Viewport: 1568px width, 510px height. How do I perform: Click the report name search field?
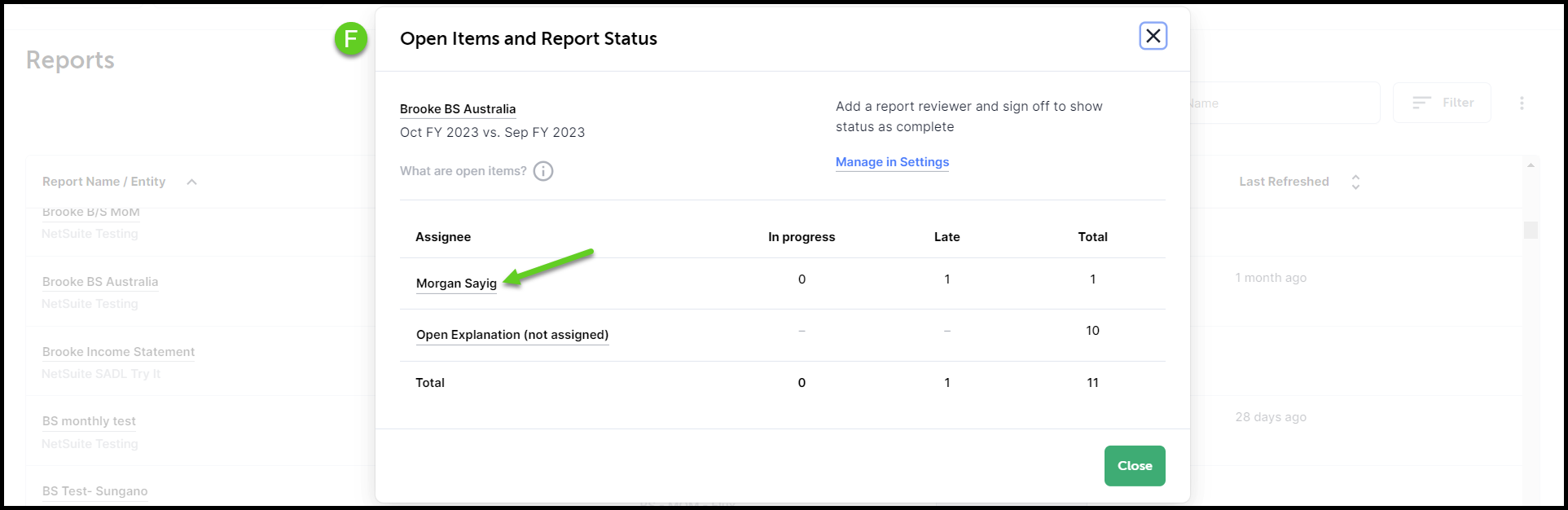1283,103
